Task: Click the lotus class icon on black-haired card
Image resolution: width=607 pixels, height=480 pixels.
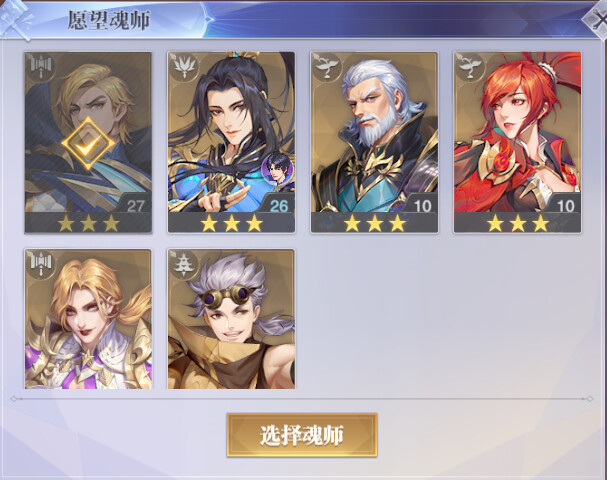Action: [x=183, y=67]
